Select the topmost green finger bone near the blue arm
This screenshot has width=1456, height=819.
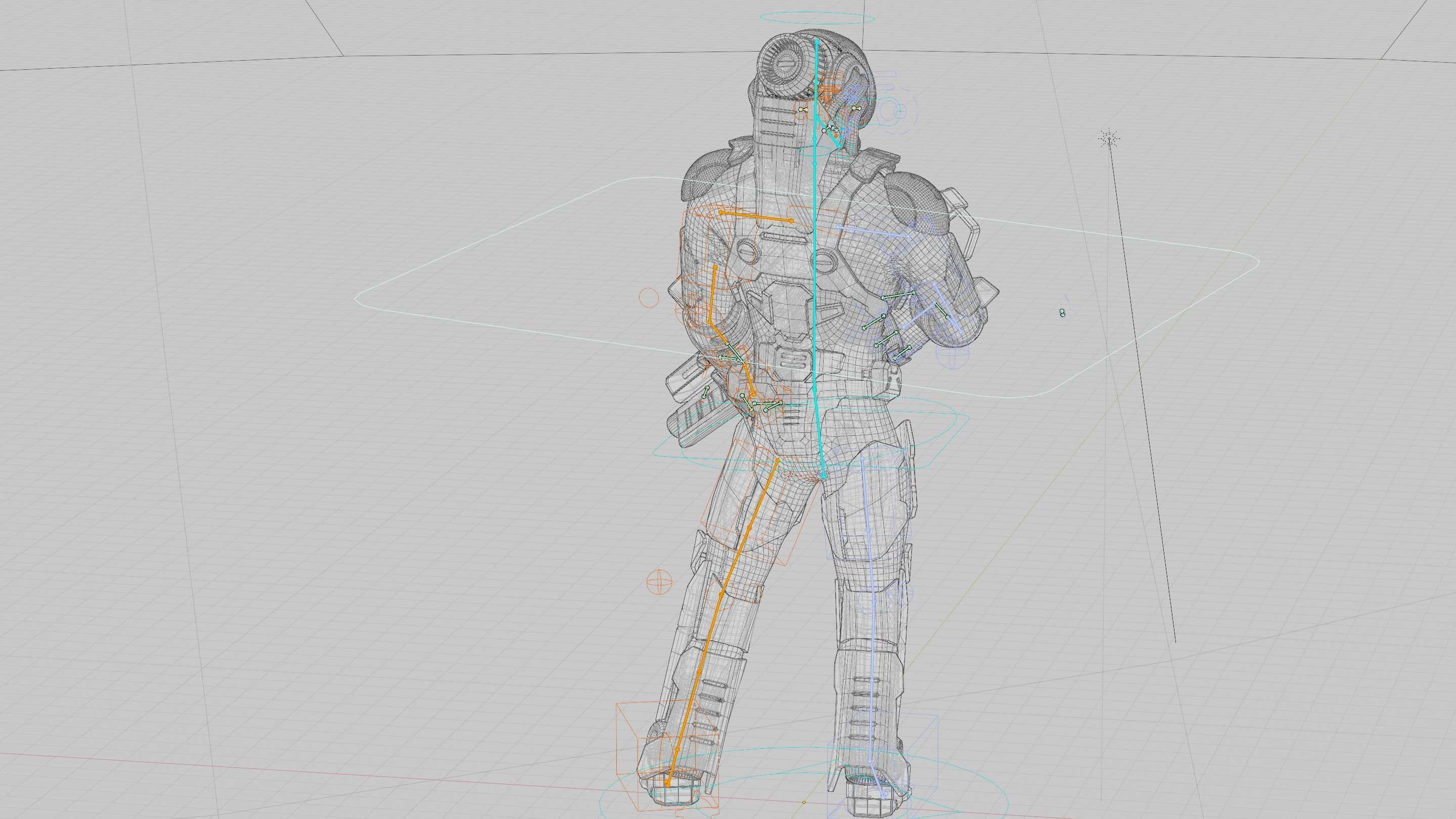(x=898, y=294)
